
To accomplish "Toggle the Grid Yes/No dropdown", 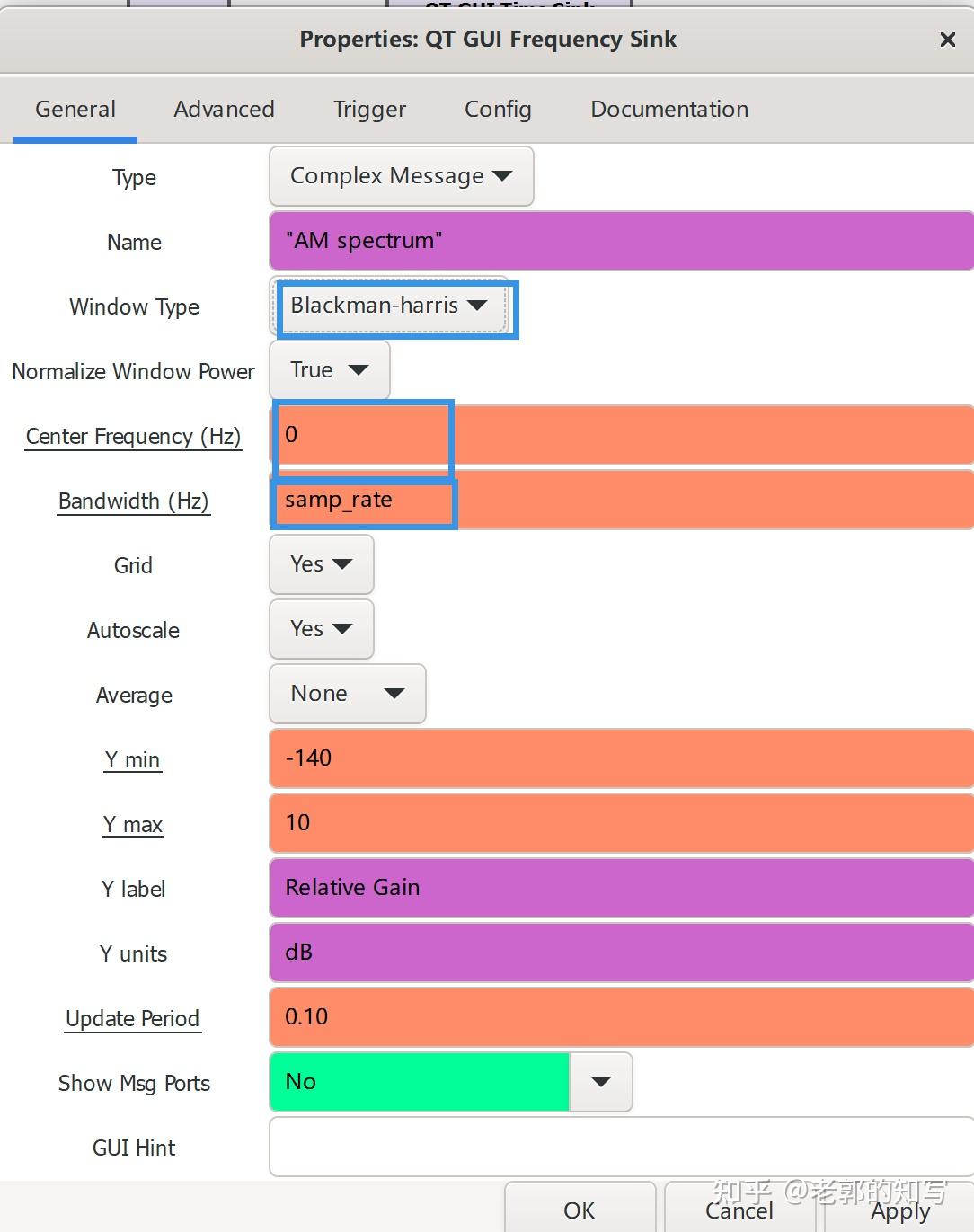I will [321, 564].
